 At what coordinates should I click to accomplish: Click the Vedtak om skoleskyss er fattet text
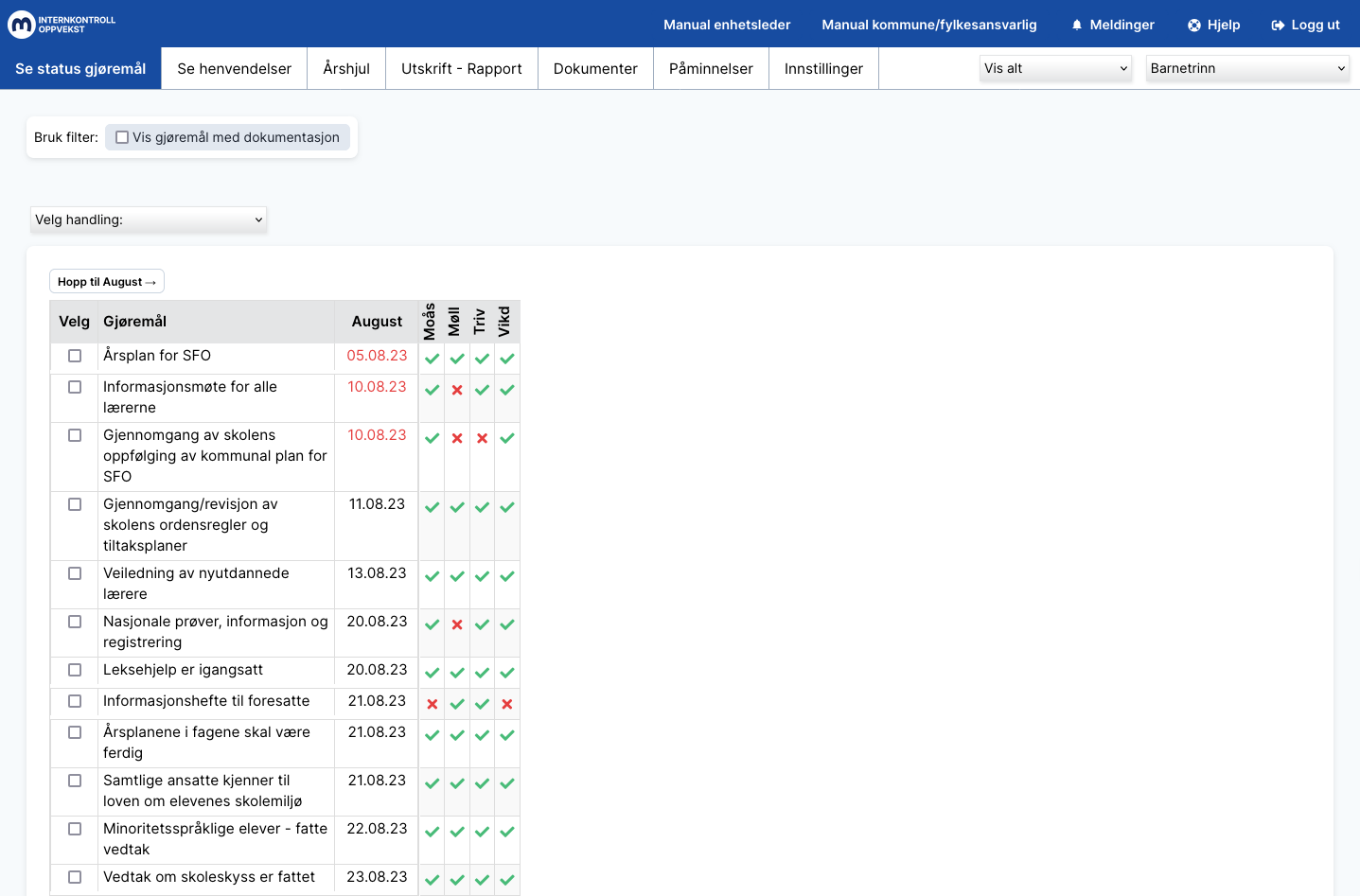(209, 877)
